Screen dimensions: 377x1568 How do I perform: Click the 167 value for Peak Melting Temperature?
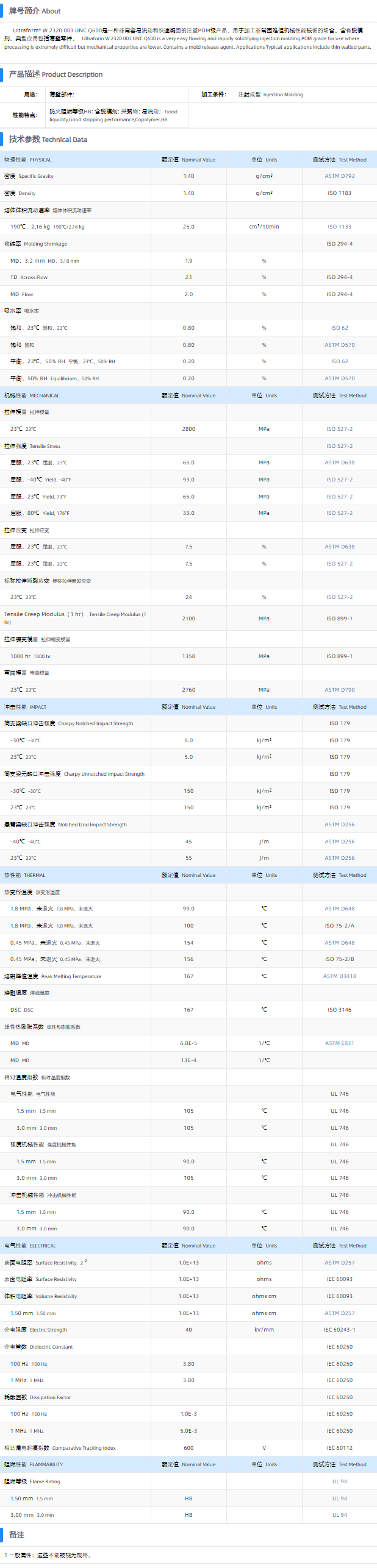188,976
